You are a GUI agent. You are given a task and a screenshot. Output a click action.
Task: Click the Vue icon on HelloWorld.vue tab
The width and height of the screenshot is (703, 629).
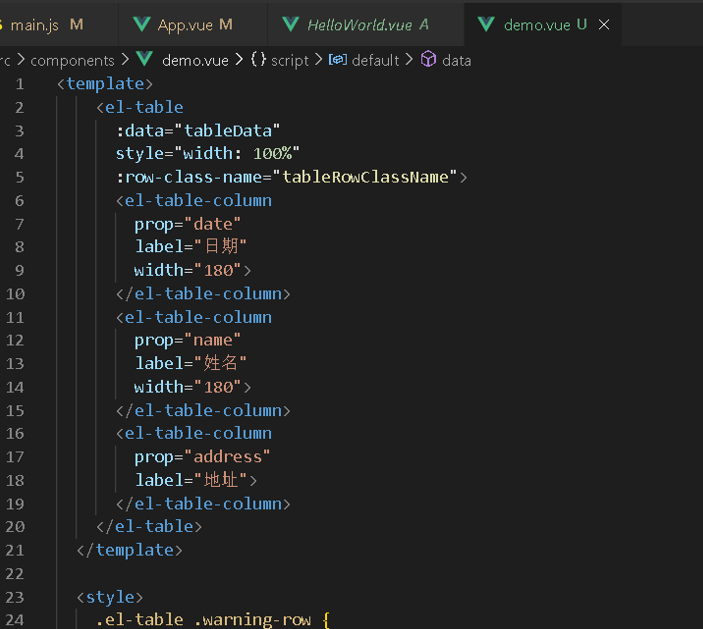(x=291, y=24)
